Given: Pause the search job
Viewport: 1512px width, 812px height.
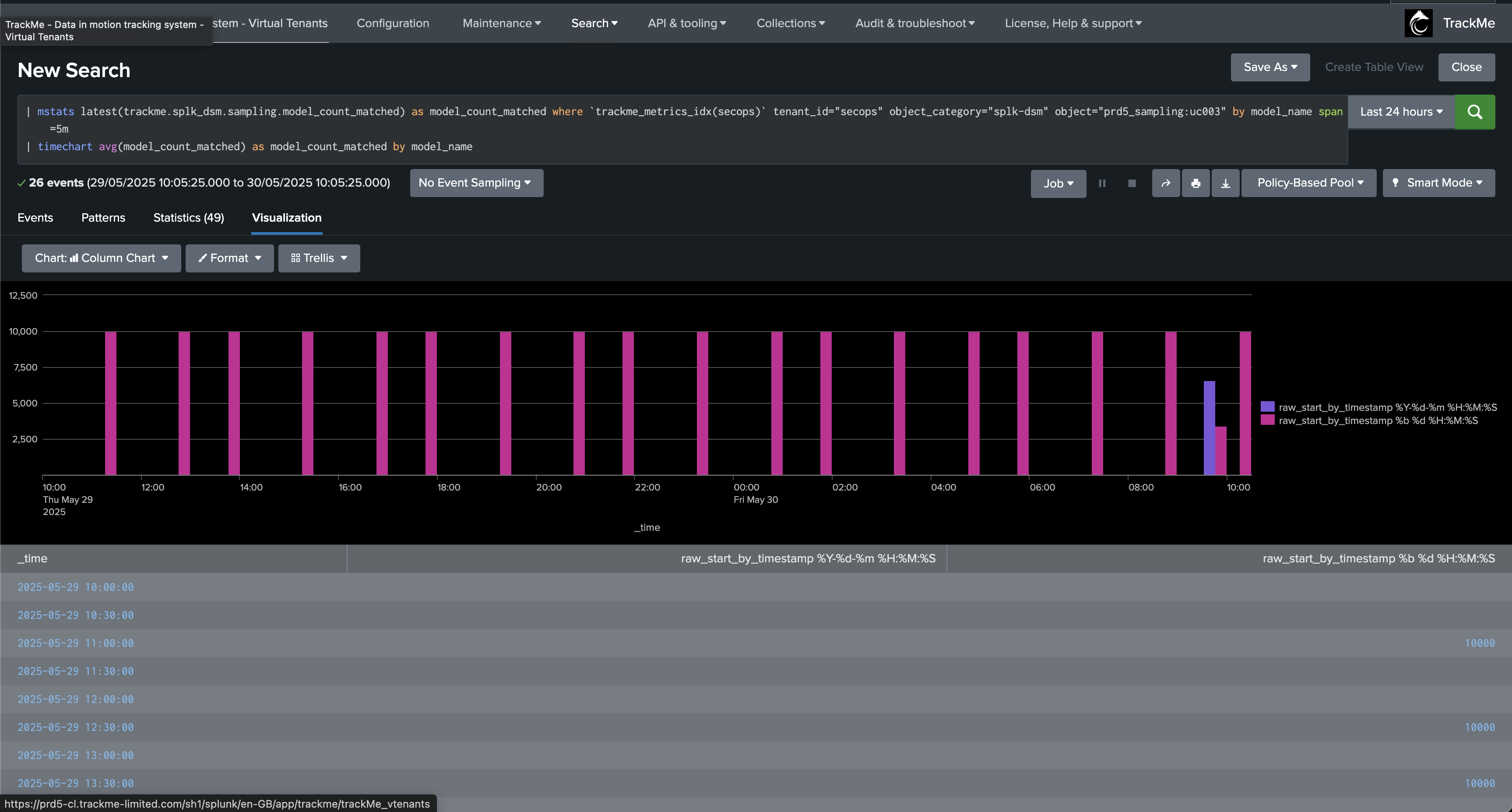Looking at the screenshot, I should click(1102, 183).
